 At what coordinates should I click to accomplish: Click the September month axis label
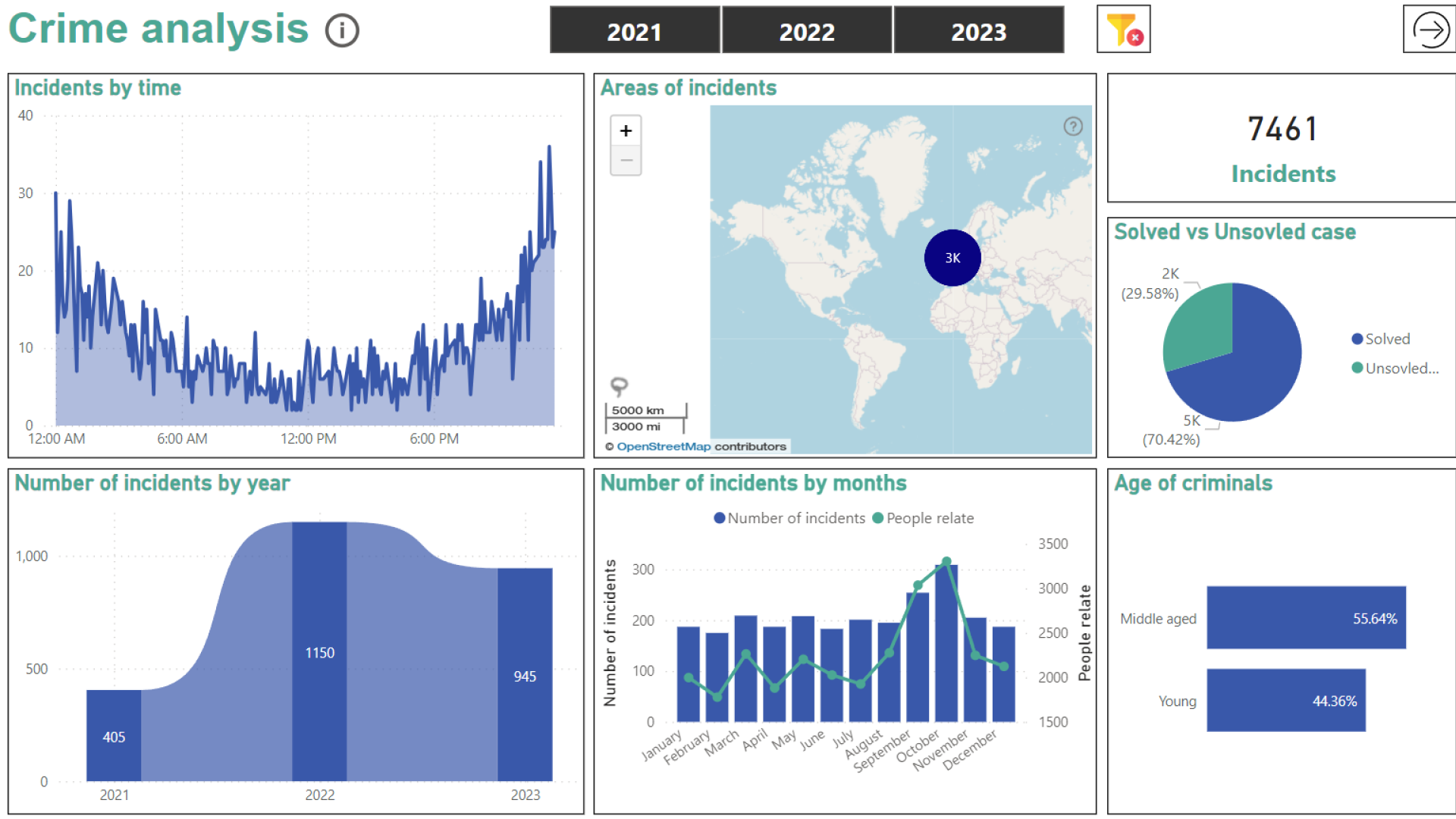tap(882, 752)
